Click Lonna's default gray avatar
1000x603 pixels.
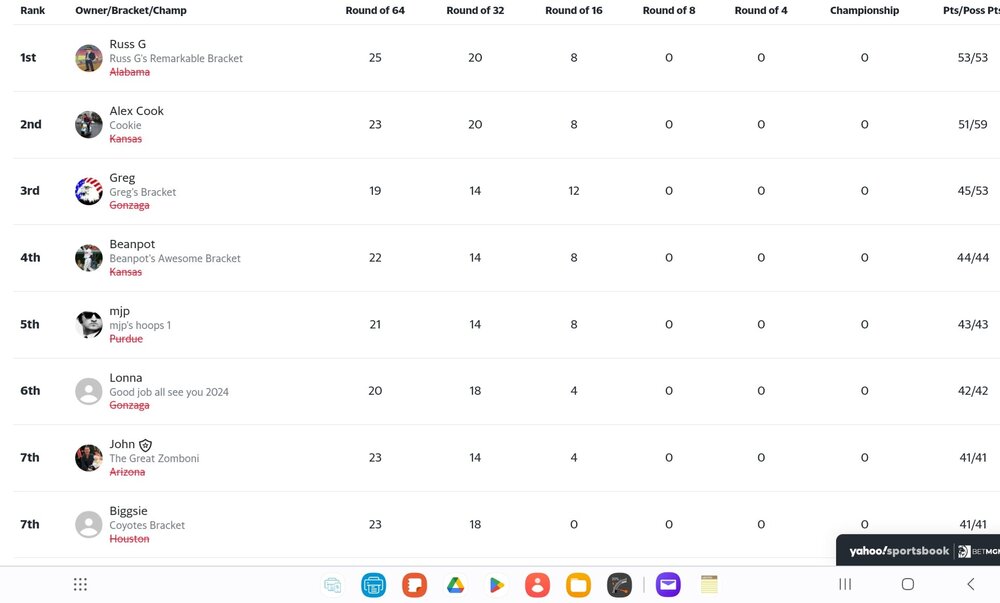[x=89, y=391]
